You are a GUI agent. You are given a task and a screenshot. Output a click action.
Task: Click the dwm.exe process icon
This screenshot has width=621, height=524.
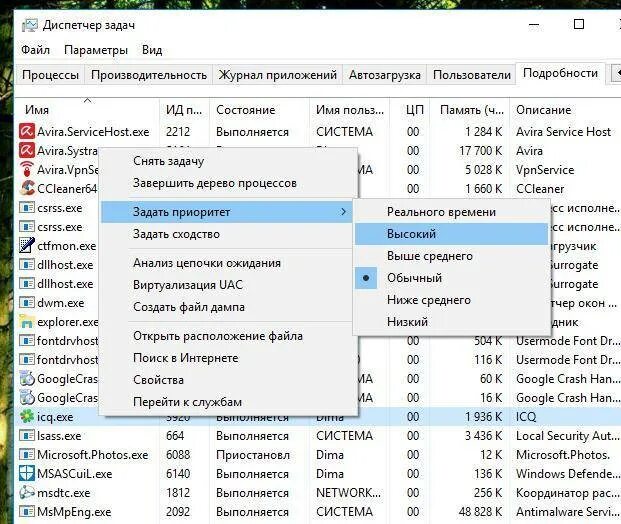click(27, 303)
